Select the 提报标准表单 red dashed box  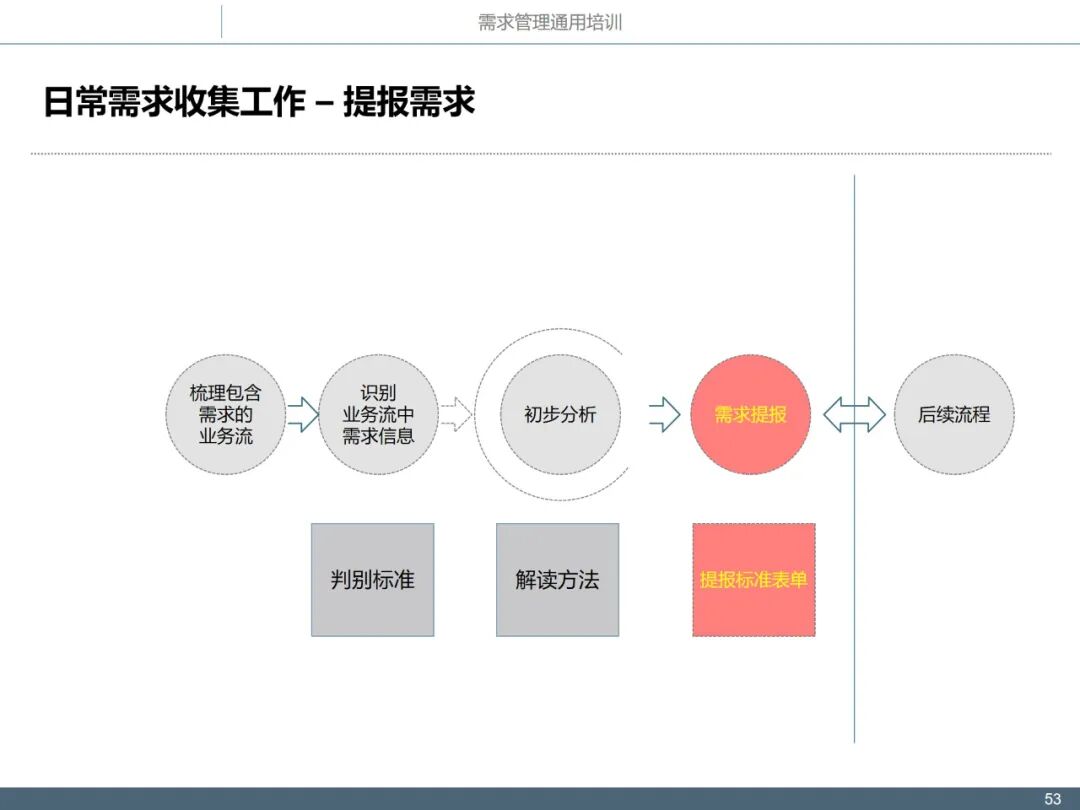pos(754,580)
